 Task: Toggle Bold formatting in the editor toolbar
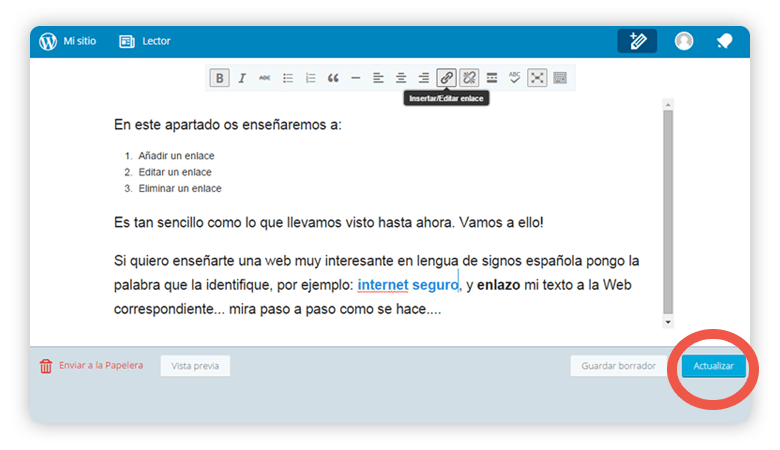click(219, 78)
